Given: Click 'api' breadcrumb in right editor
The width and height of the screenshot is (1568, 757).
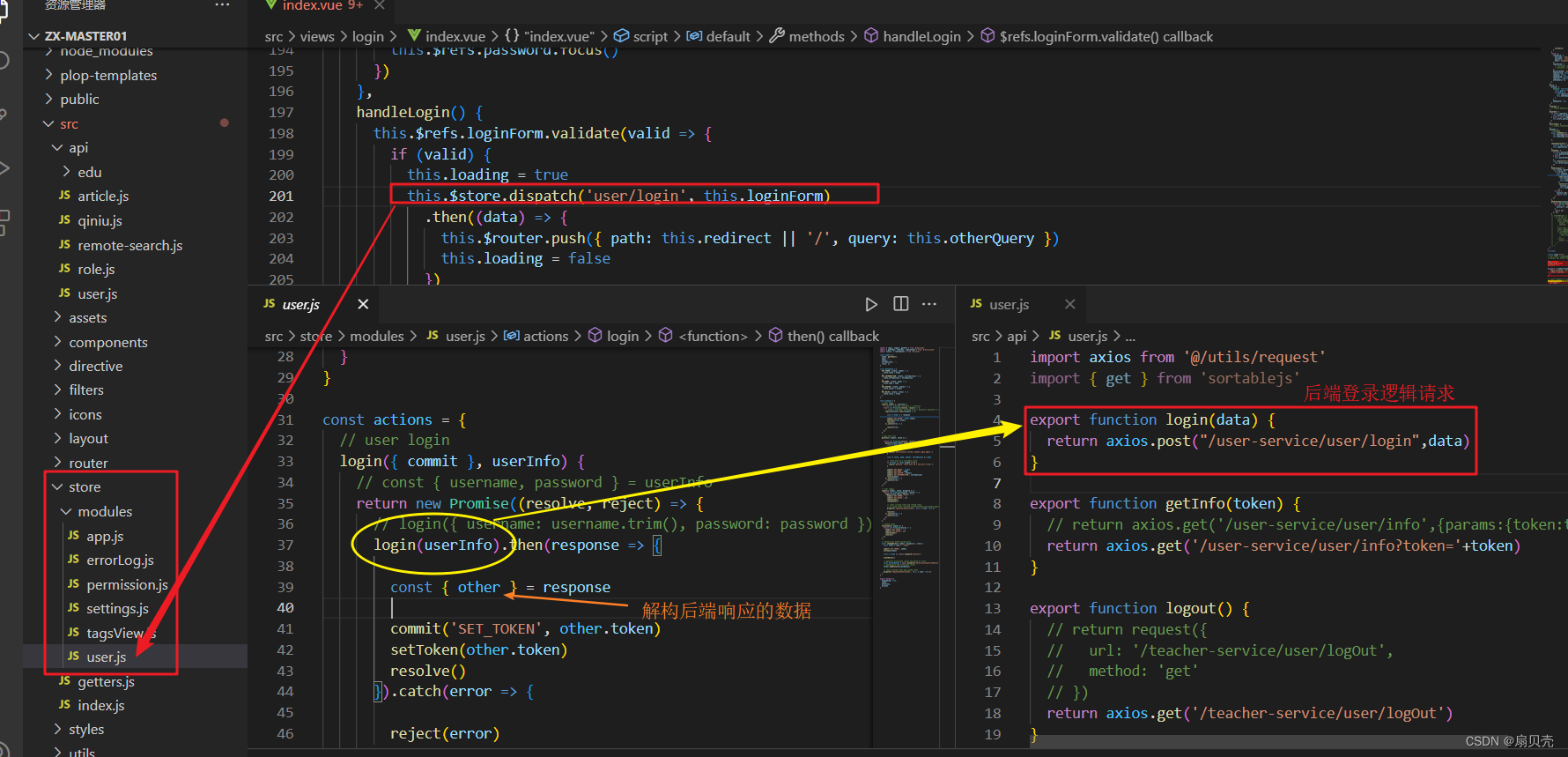Looking at the screenshot, I should pos(1017,336).
